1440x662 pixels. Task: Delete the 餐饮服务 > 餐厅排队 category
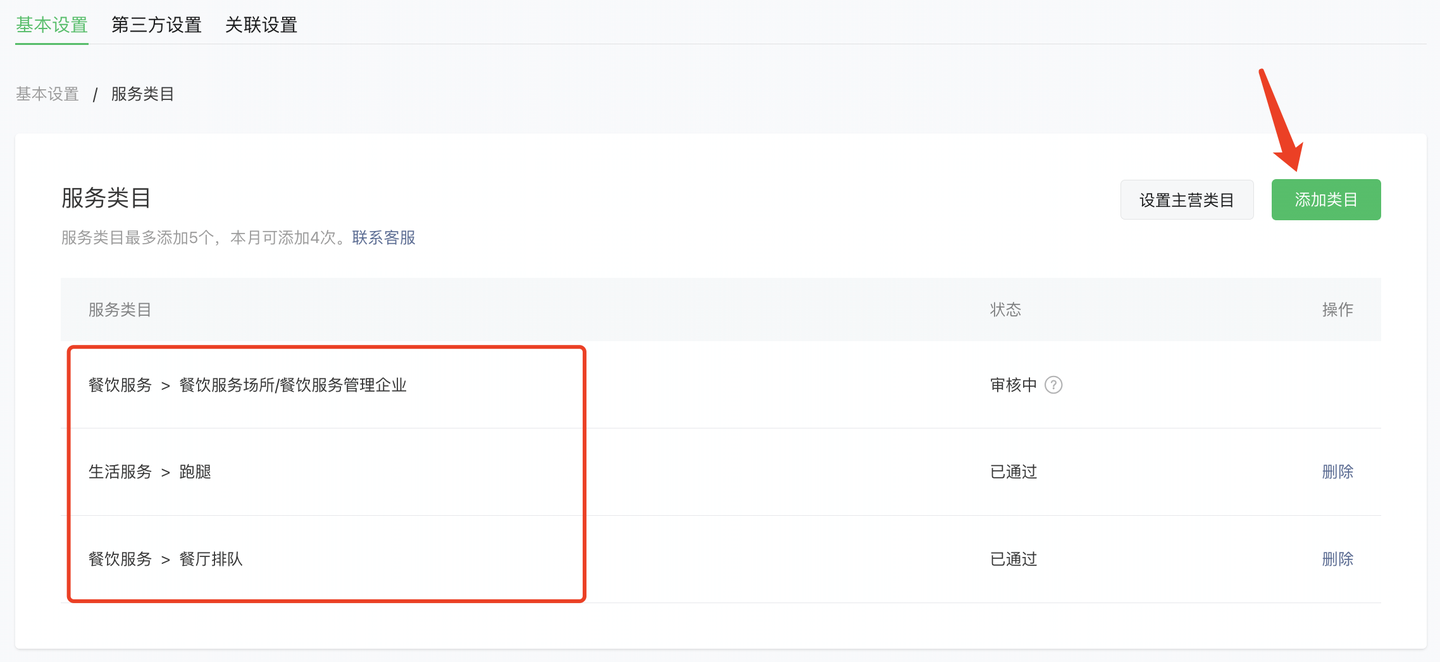[x=1338, y=559]
